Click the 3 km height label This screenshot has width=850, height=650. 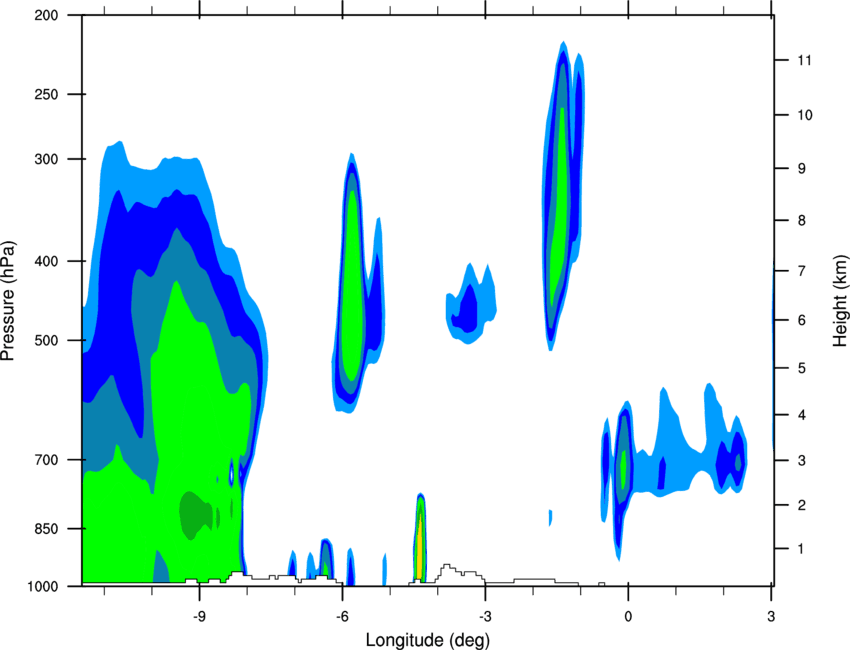click(x=802, y=461)
